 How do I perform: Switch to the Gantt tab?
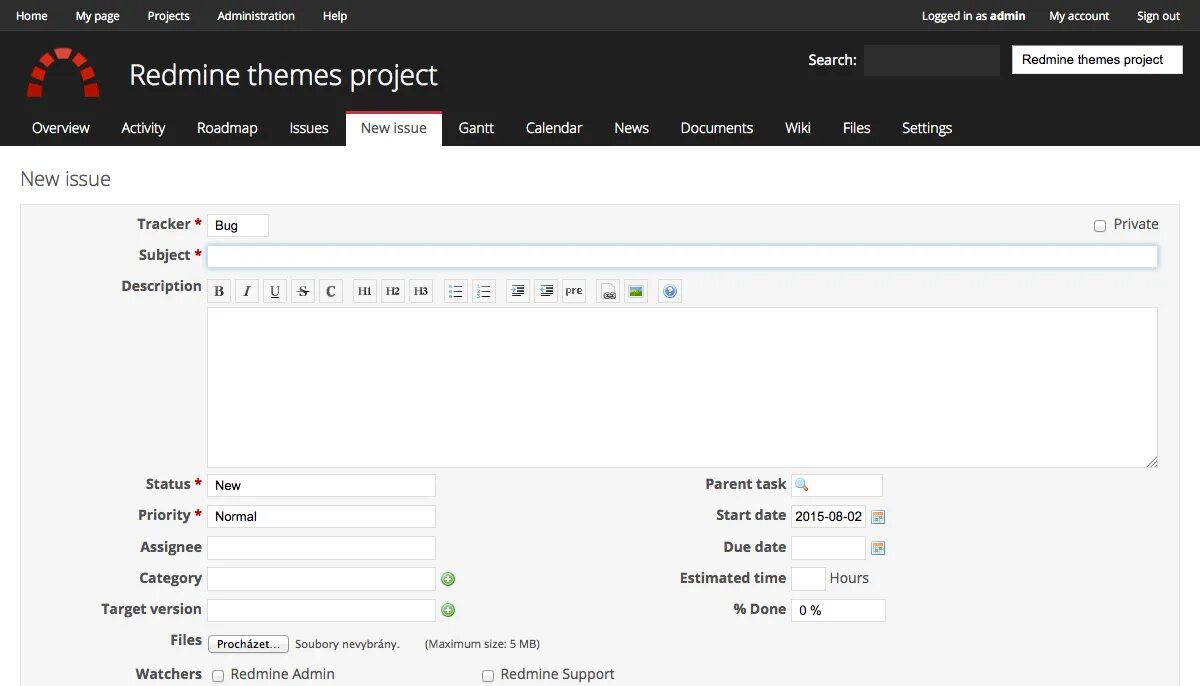coord(476,128)
